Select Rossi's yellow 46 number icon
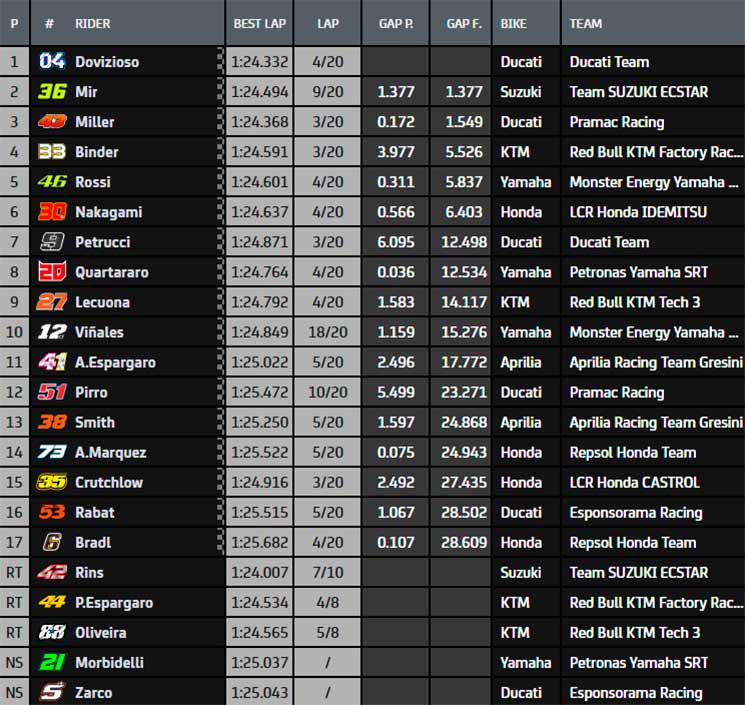The width and height of the screenshot is (745, 705). 52,181
